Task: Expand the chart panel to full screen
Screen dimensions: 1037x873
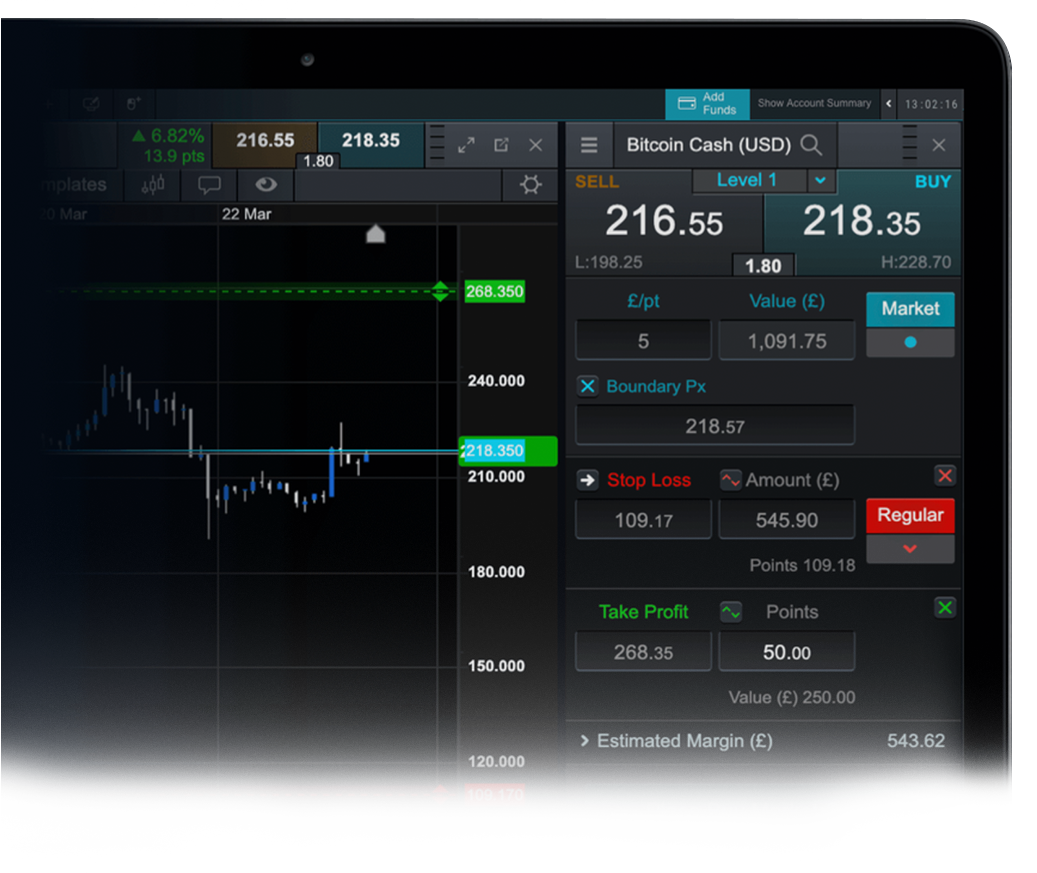Action: pos(466,145)
